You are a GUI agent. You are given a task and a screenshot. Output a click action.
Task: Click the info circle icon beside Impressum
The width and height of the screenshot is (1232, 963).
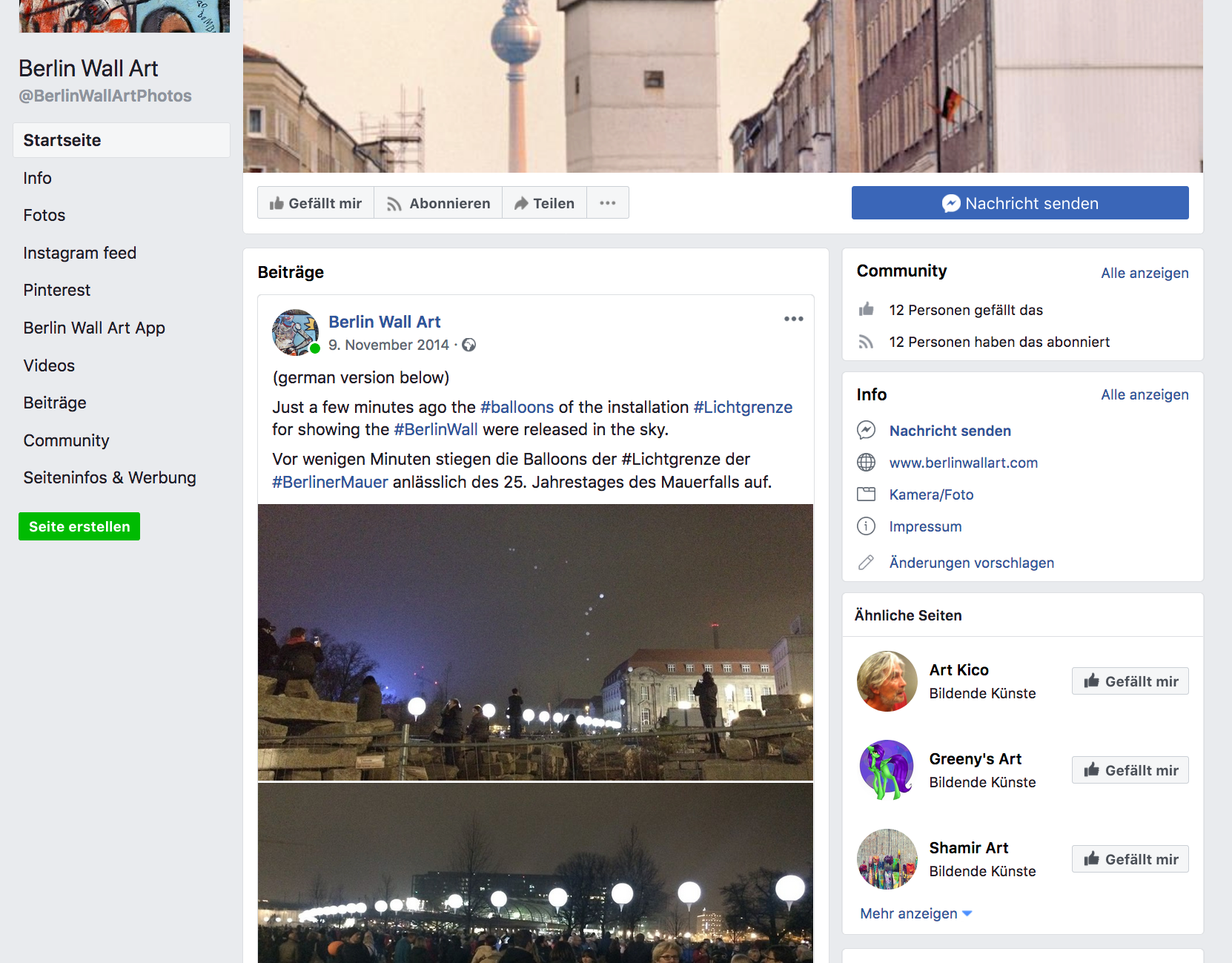[x=867, y=526]
